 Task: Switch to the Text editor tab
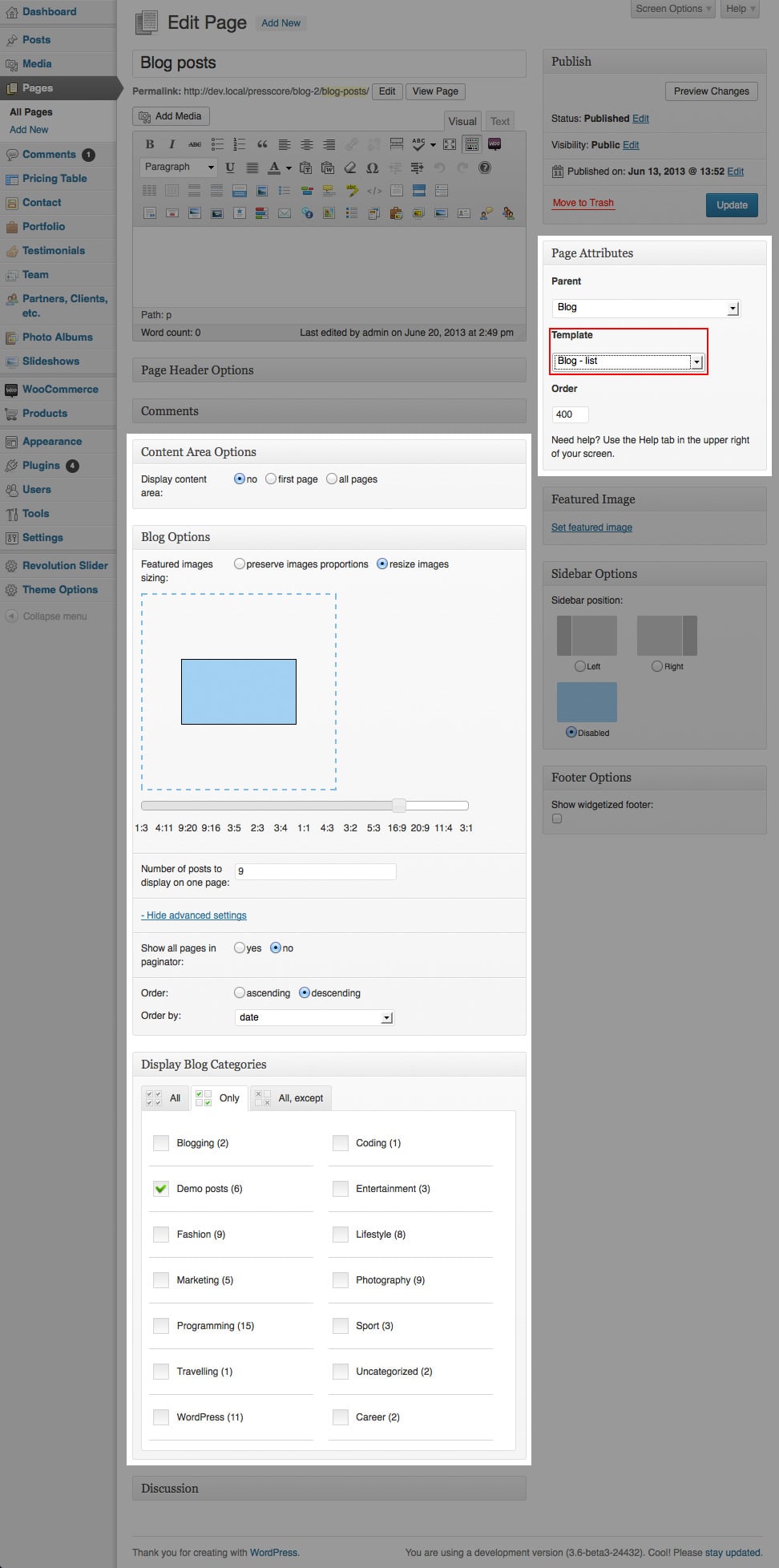[x=500, y=122]
